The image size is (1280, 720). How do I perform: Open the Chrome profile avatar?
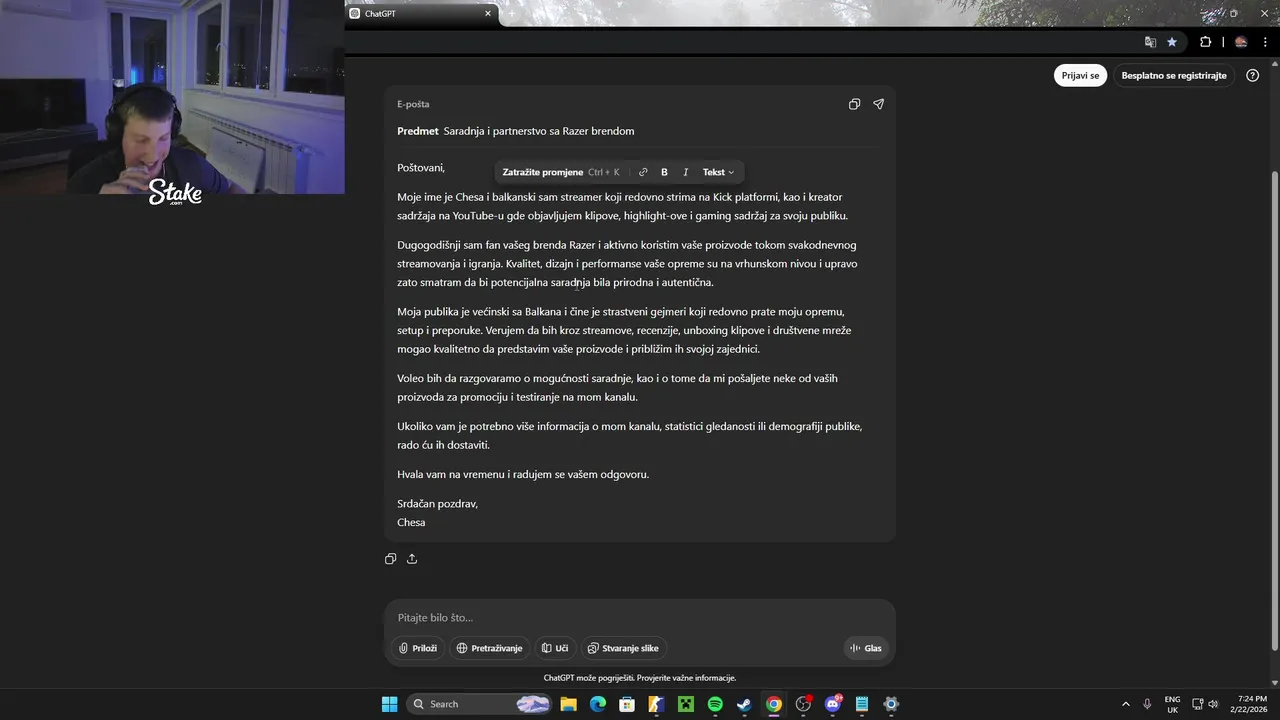(1241, 42)
